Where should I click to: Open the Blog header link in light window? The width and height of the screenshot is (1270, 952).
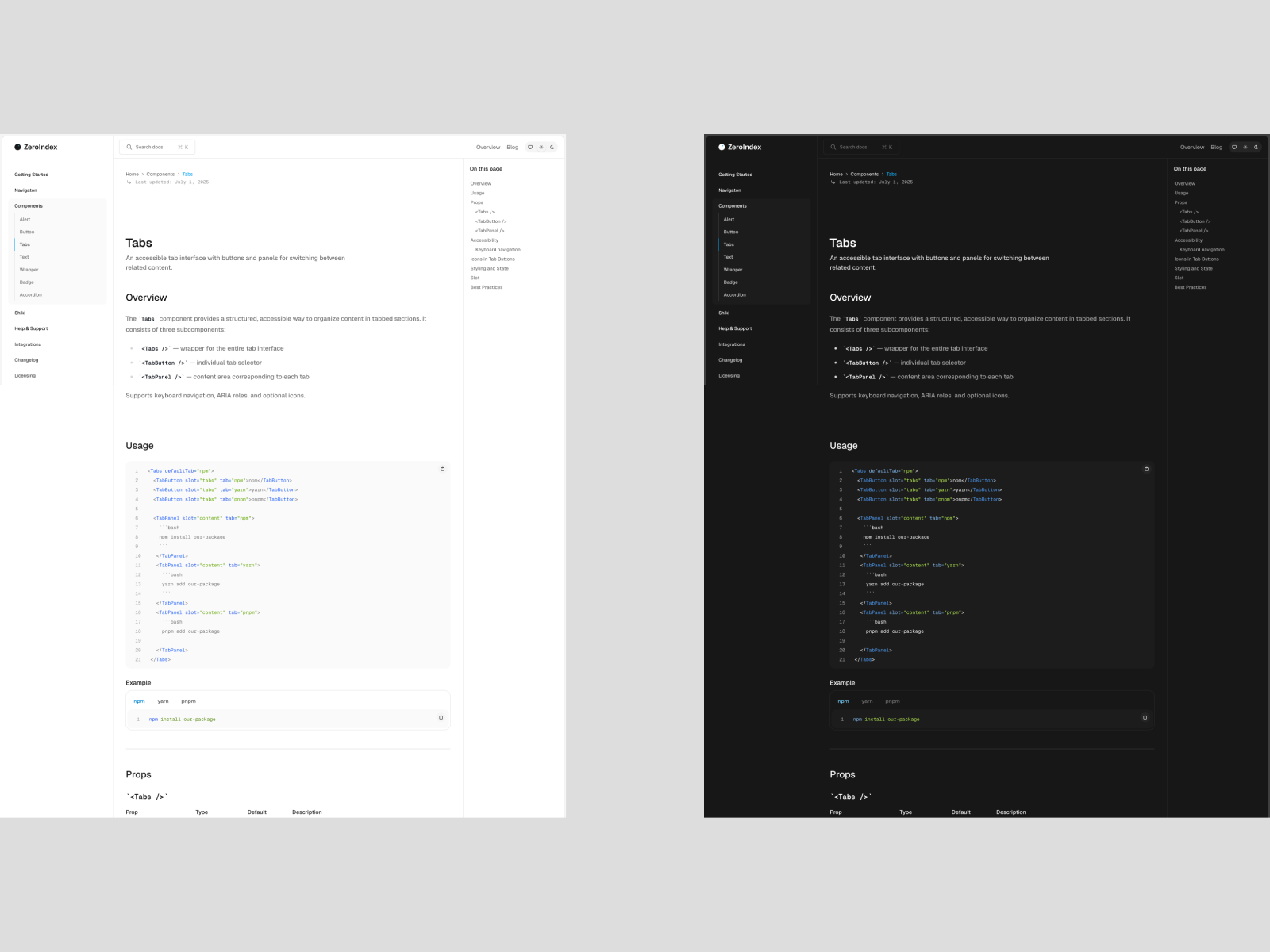coord(513,147)
